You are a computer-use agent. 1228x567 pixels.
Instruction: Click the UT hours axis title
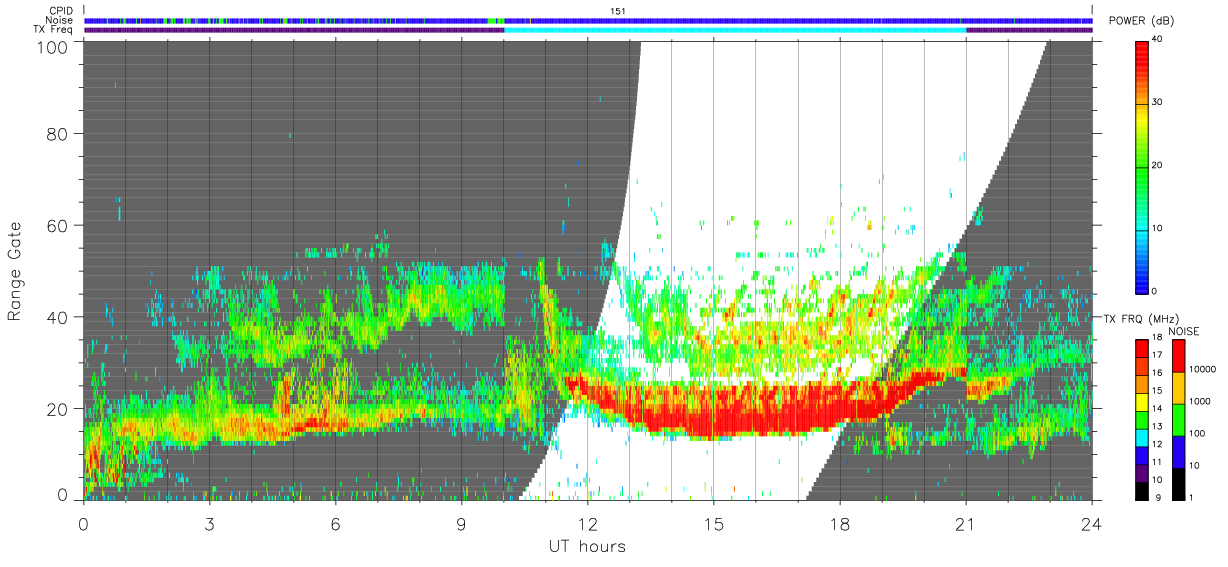[587, 547]
